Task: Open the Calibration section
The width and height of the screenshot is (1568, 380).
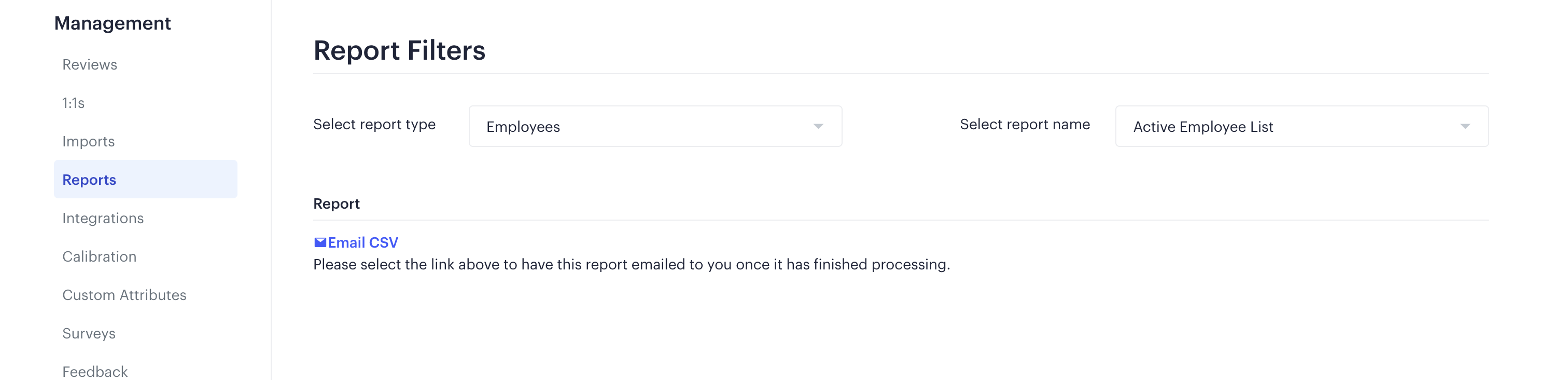Action: (x=99, y=256)
